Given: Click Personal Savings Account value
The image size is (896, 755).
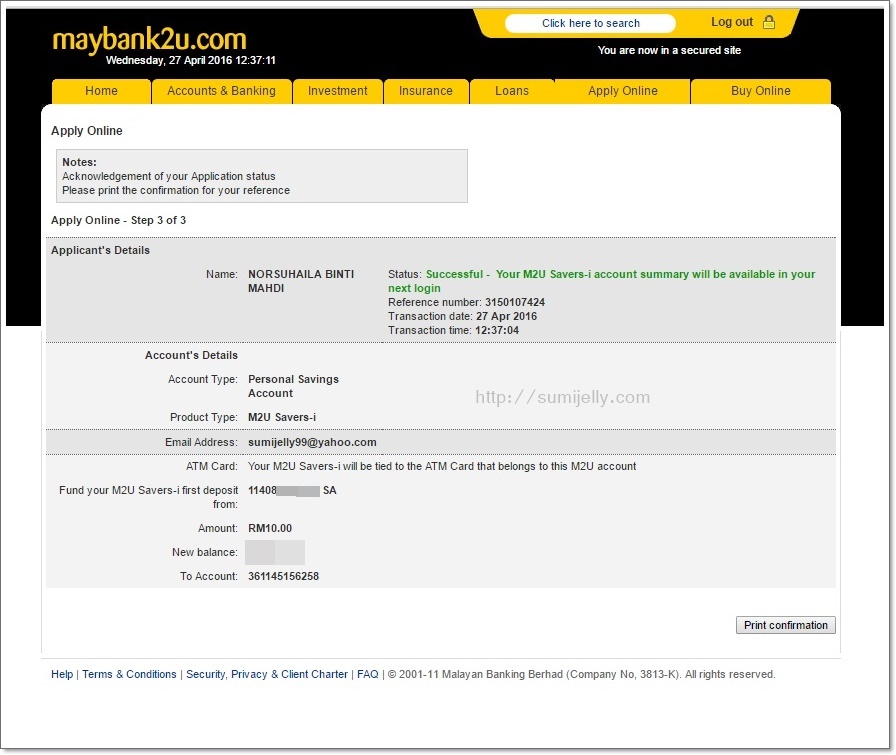Looking at the screenshot, I should coord(293,386).
